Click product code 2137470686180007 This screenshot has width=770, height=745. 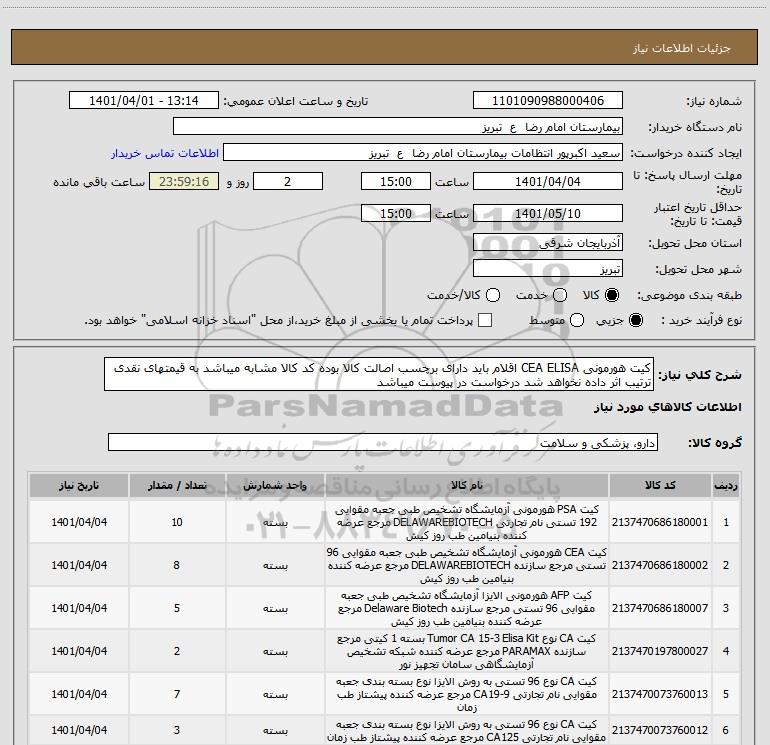pos(660,608)
